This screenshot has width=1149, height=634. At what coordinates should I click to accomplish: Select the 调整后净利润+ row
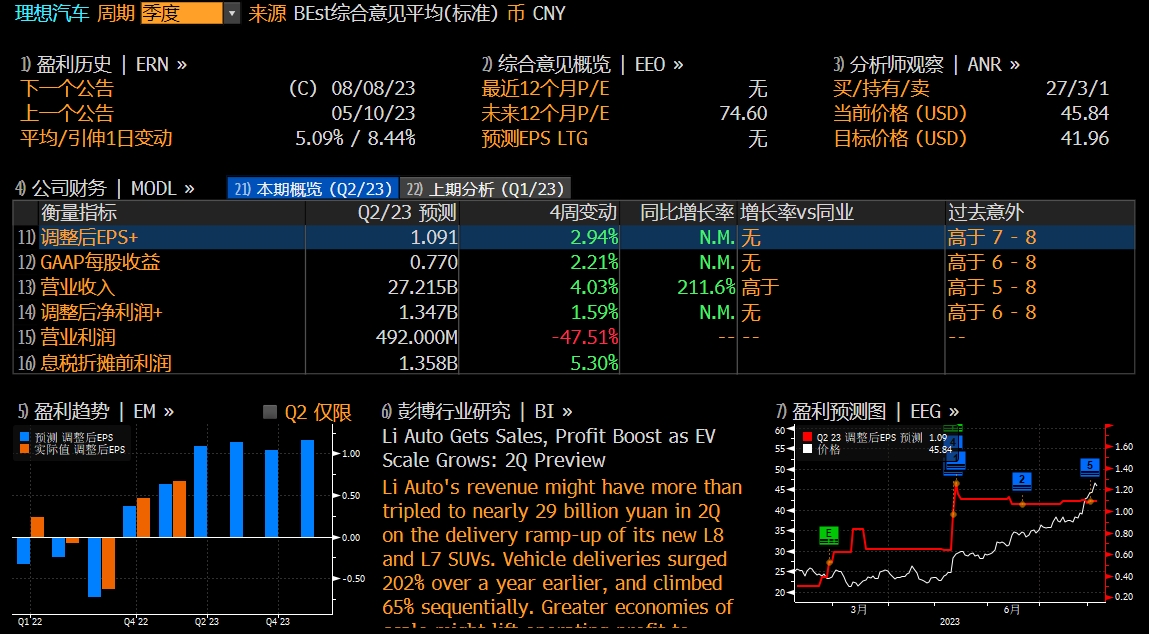(x=574, y=312)
